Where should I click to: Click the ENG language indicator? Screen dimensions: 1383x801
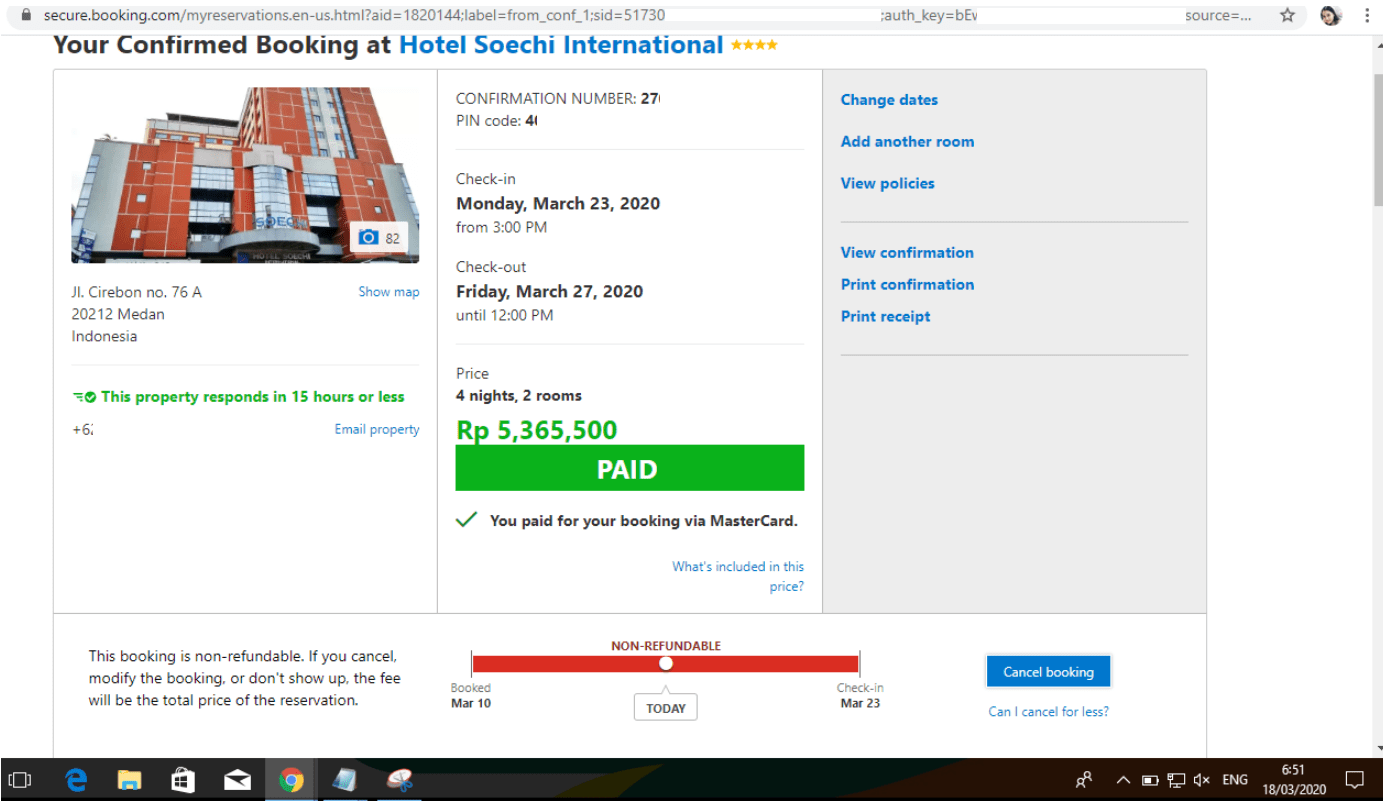click(1235, 780)
